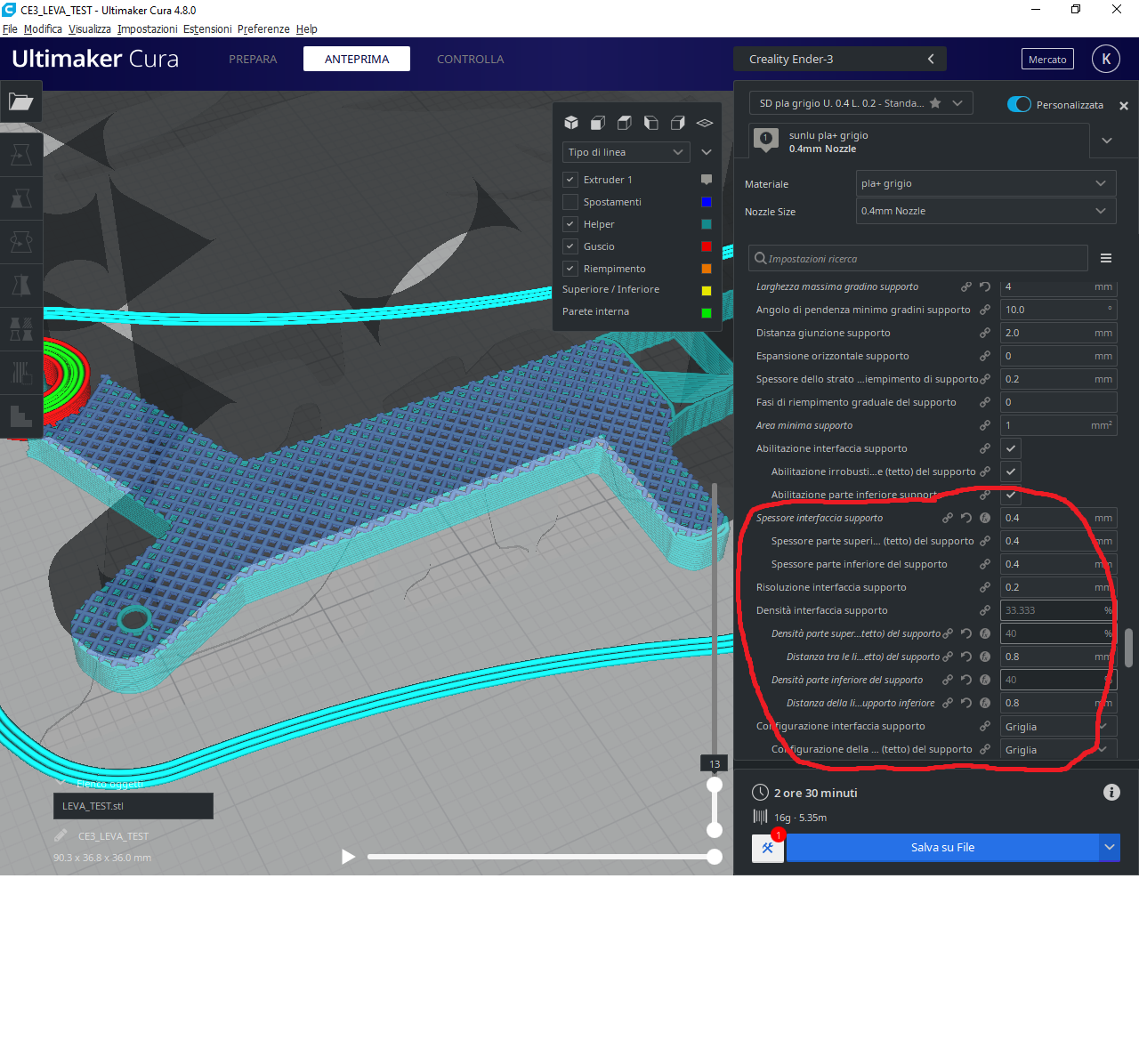Click the Salva su File button
The width and height of the screenshot is (1139, 1064).
tap(942, 848)
